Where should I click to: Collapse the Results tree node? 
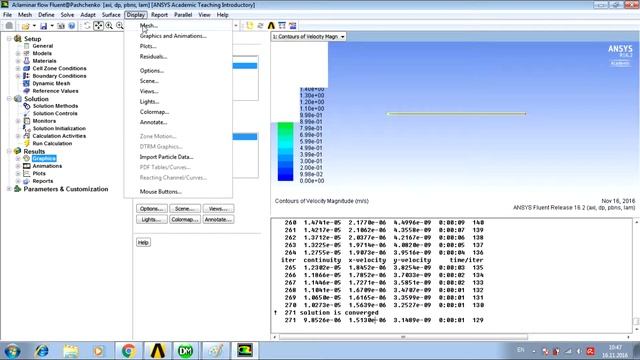9,151
